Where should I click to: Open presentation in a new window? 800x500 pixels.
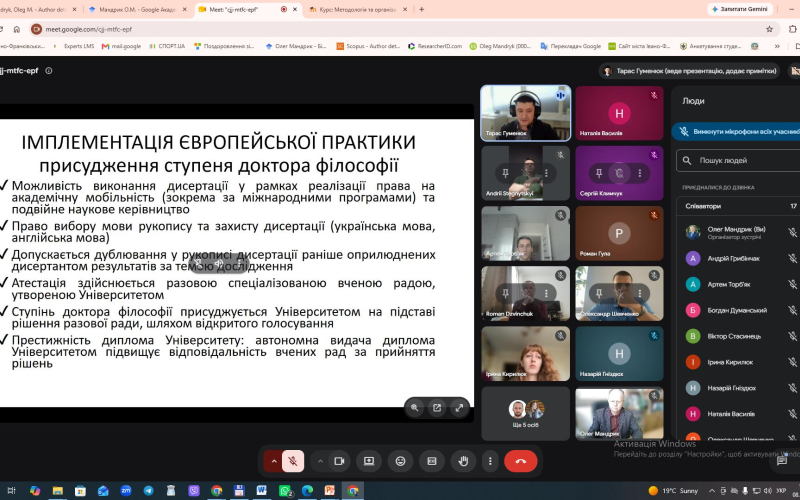(x=437, y=408)
